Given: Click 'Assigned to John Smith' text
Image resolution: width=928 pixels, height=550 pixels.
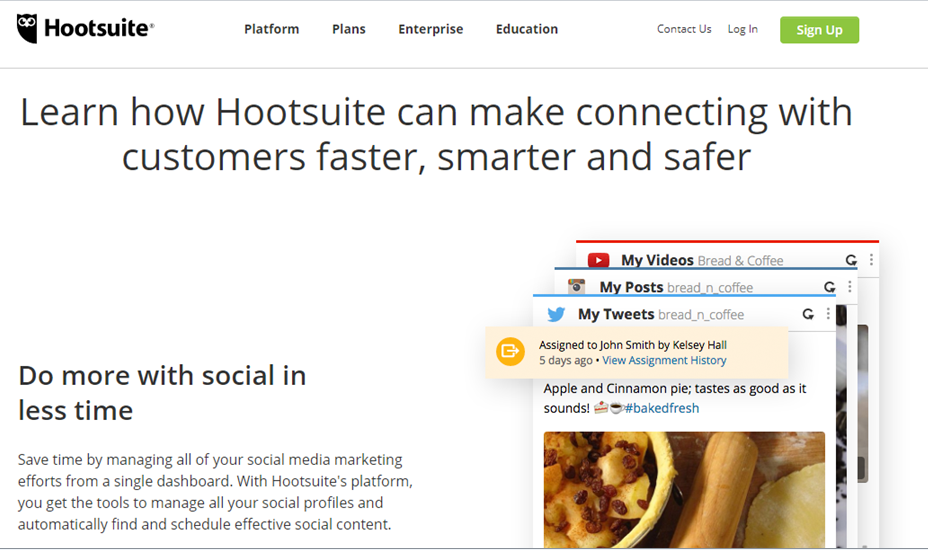Looking at the screenshot, I should [633, 345].
